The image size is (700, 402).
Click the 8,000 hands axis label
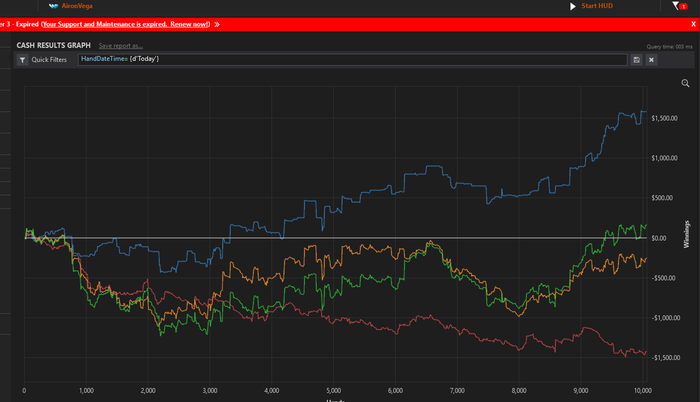[x=519, y=390]
